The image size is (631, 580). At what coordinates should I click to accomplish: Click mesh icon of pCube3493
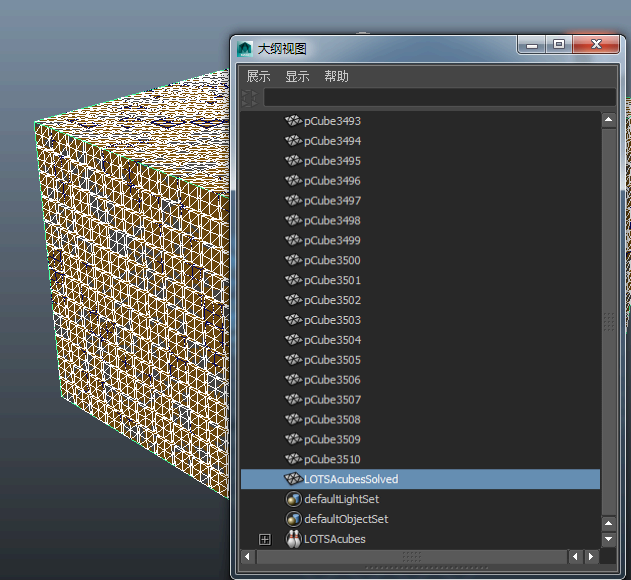293,120
